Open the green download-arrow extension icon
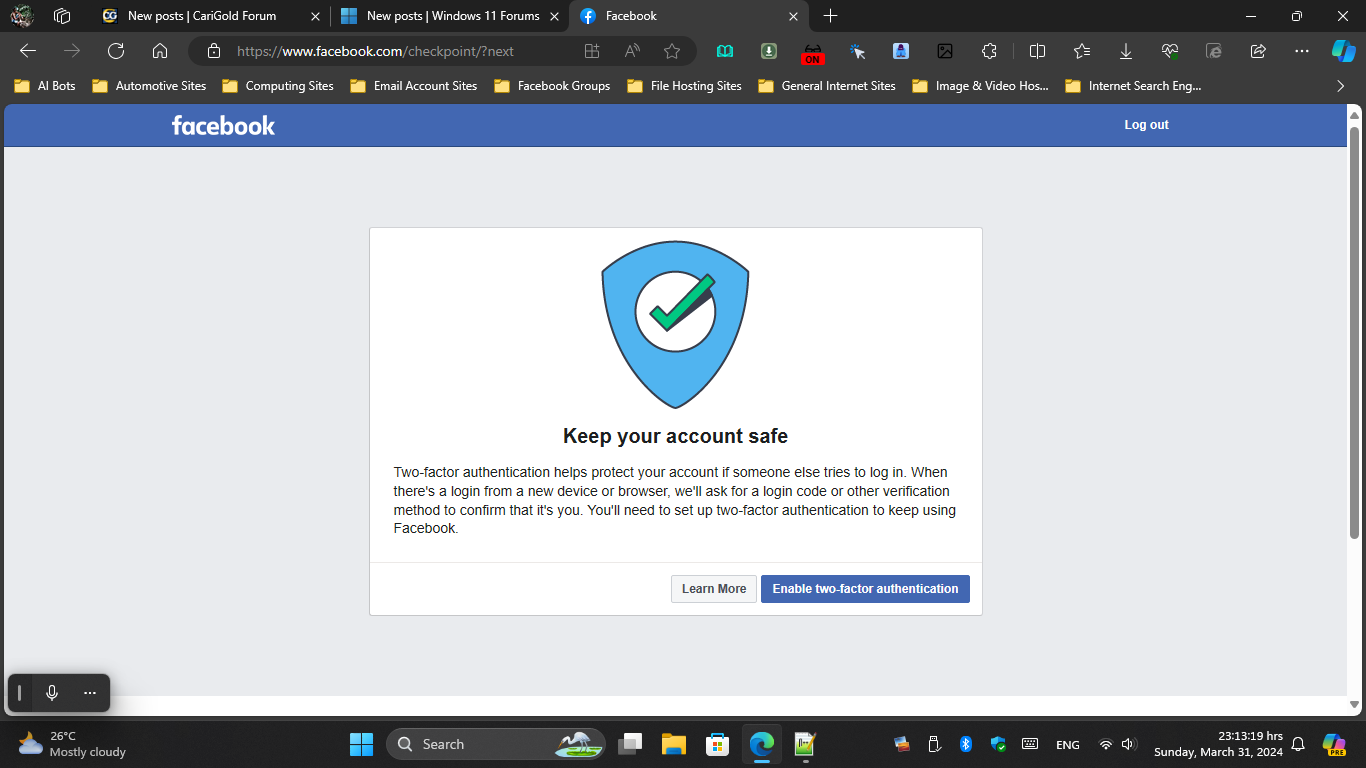This screenshot has height=768, width=1366. 769,51
